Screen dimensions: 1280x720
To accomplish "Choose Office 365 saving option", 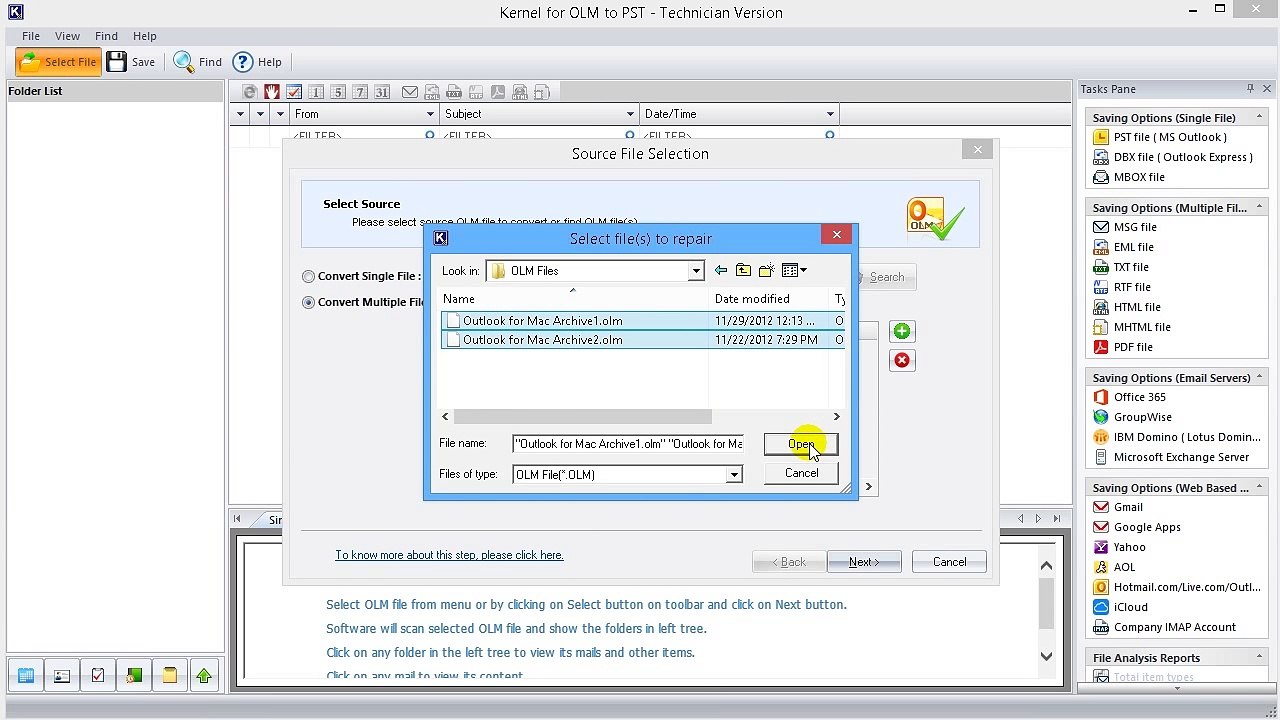I will pyautogui.click(x=1130, y=397).
